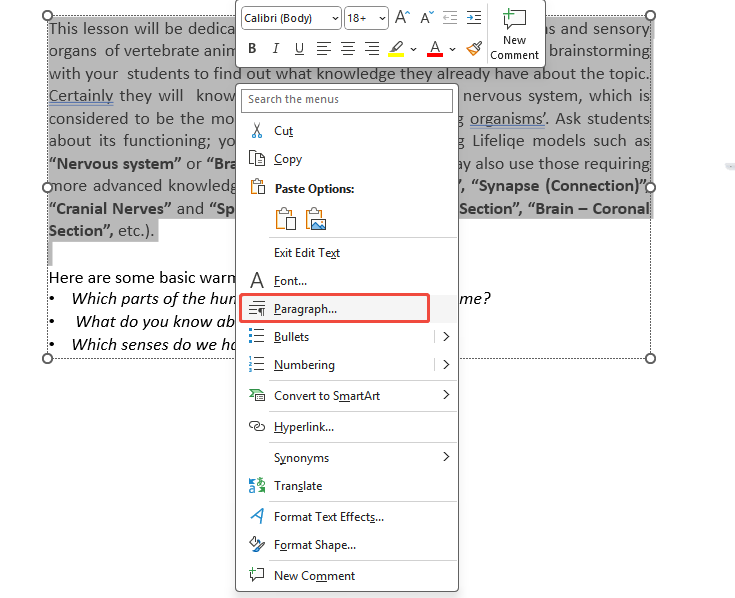
Task: Open Hyperlink... dialog
Action: [x=347, y=426]
